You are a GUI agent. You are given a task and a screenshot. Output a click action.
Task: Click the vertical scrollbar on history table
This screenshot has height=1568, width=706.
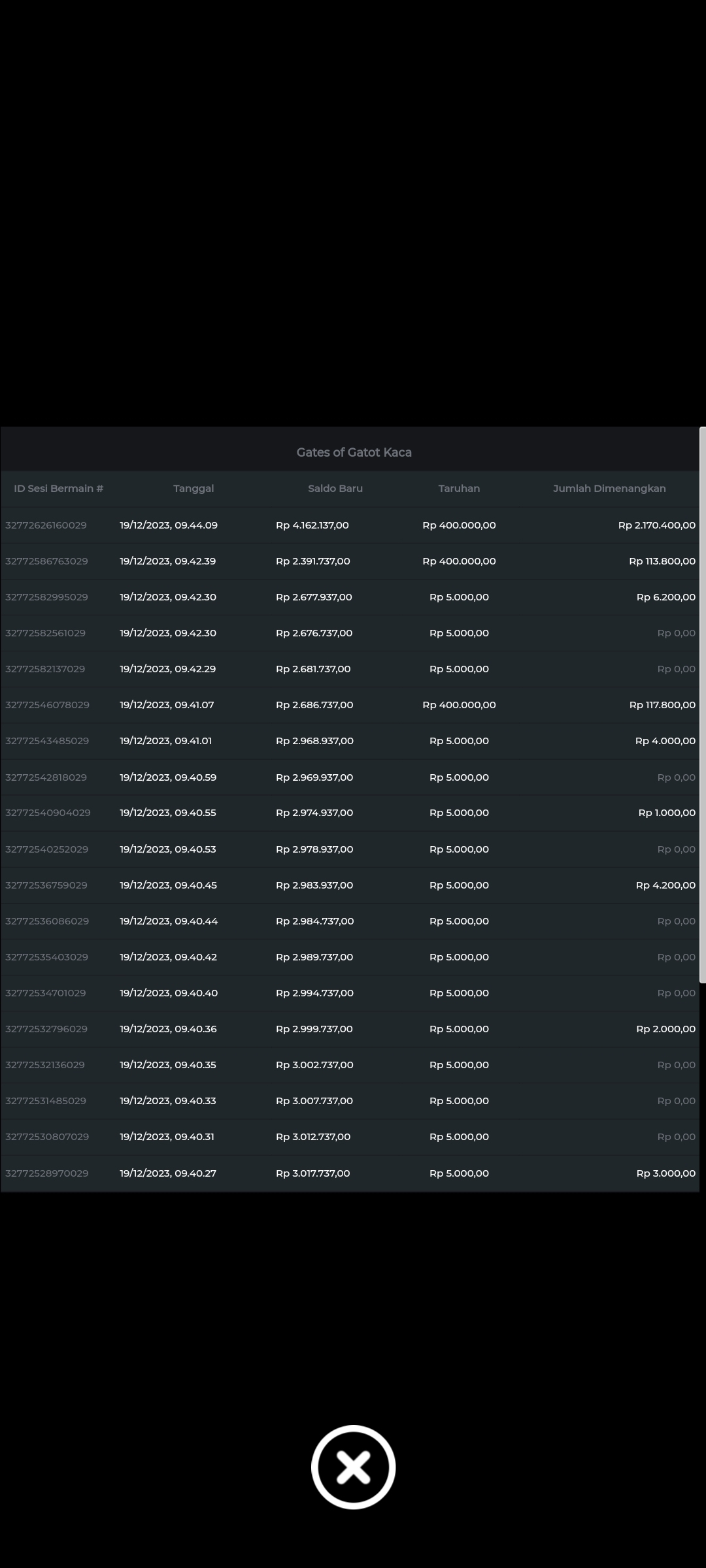pyautogui.click(x=702, y=706)
